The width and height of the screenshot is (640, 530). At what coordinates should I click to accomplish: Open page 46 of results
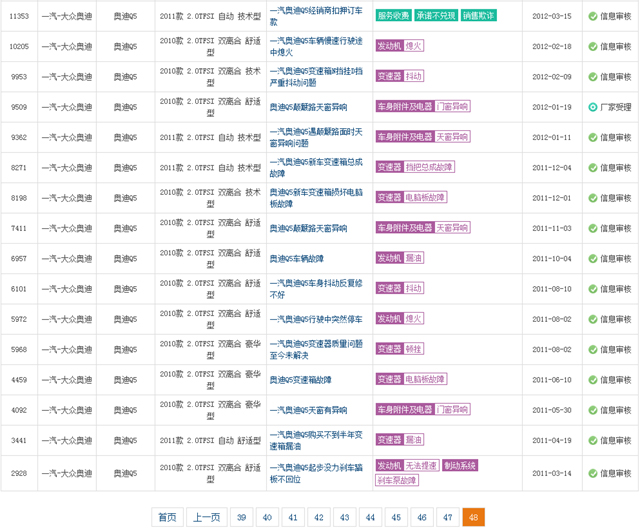[x=422, y=517]
